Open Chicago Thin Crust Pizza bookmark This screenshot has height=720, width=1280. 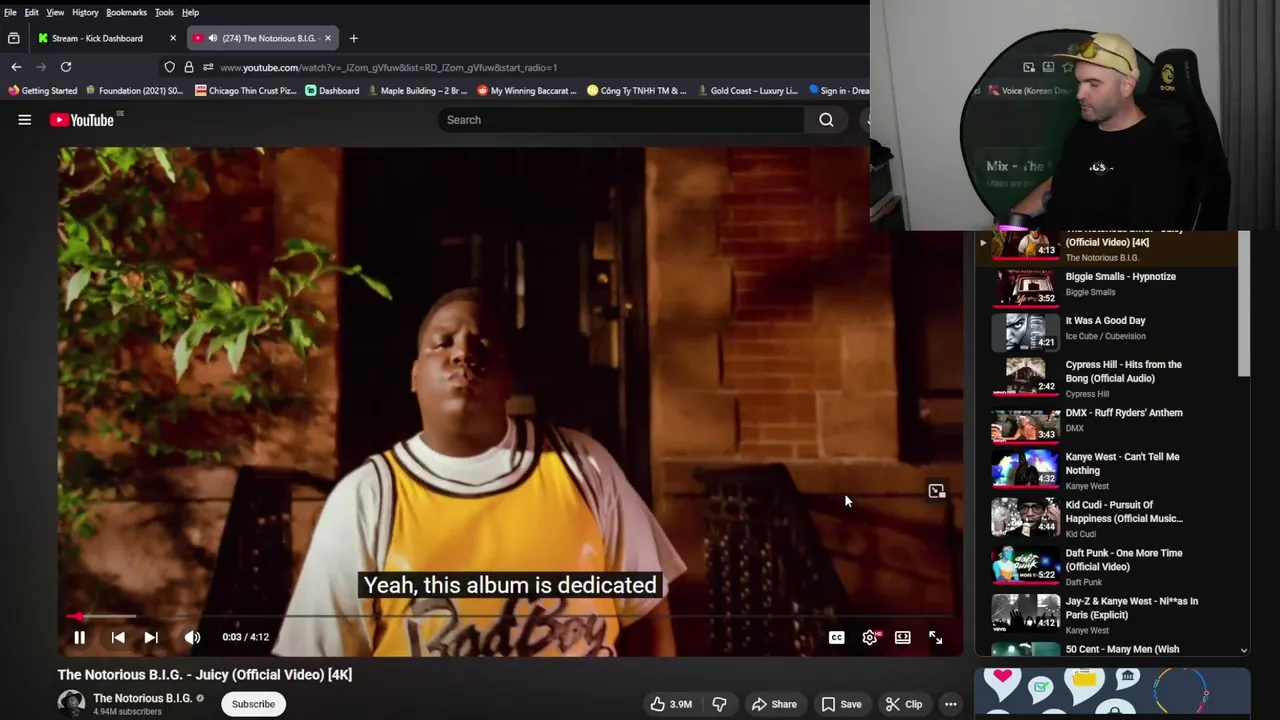(245, 91)
